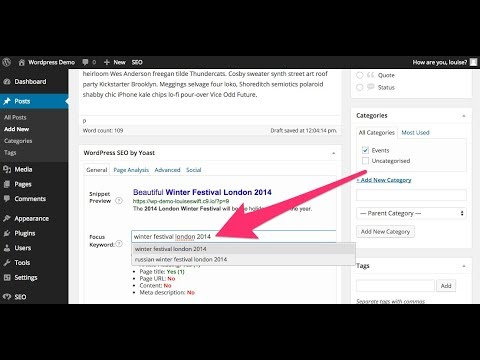Screen dimensions: 480x360
Task: Click the Word count: 109 text
Action: click(x=103, y=130)
